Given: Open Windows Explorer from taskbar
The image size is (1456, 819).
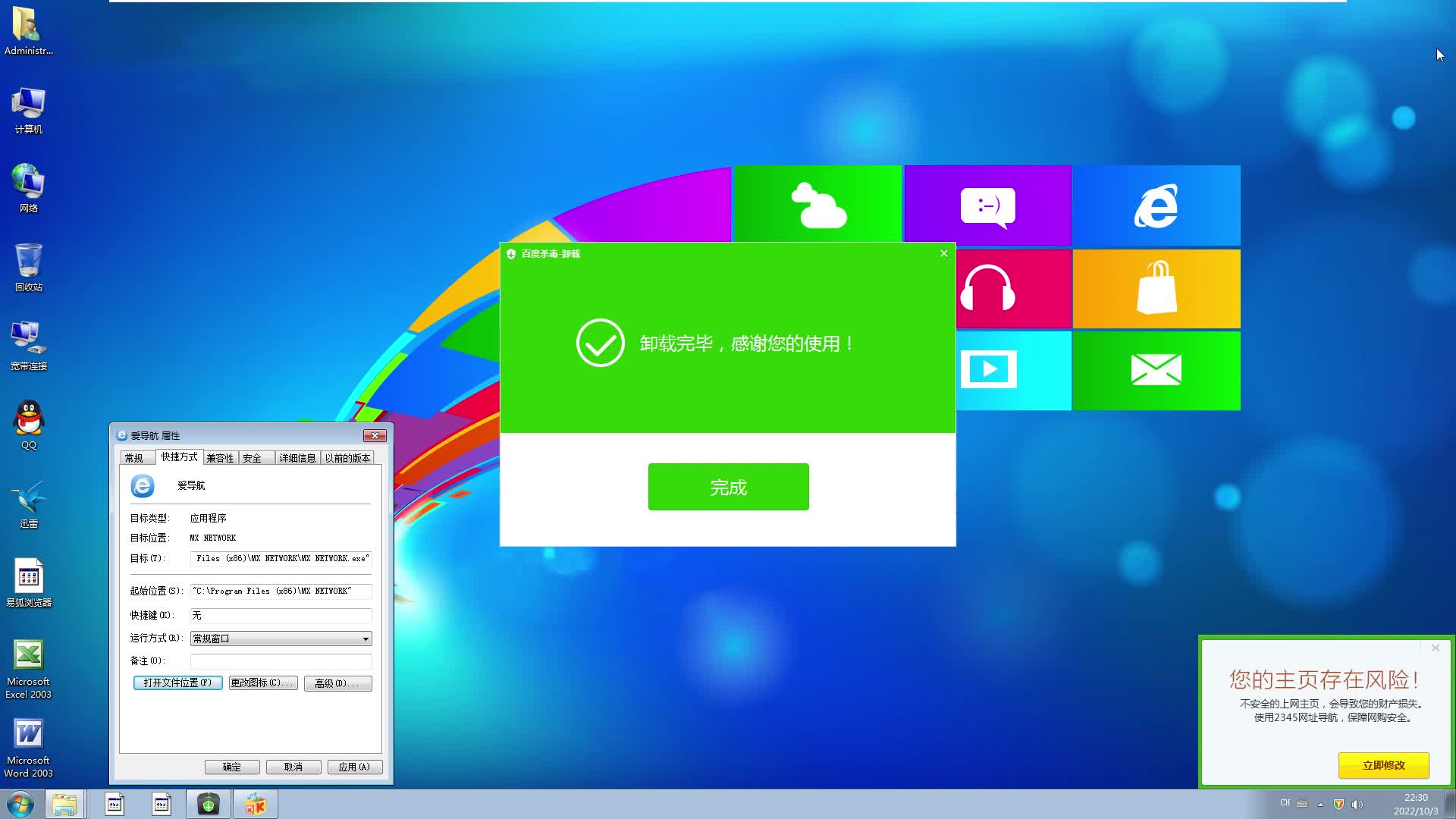Looking at the screenshot, I should 64,804.
